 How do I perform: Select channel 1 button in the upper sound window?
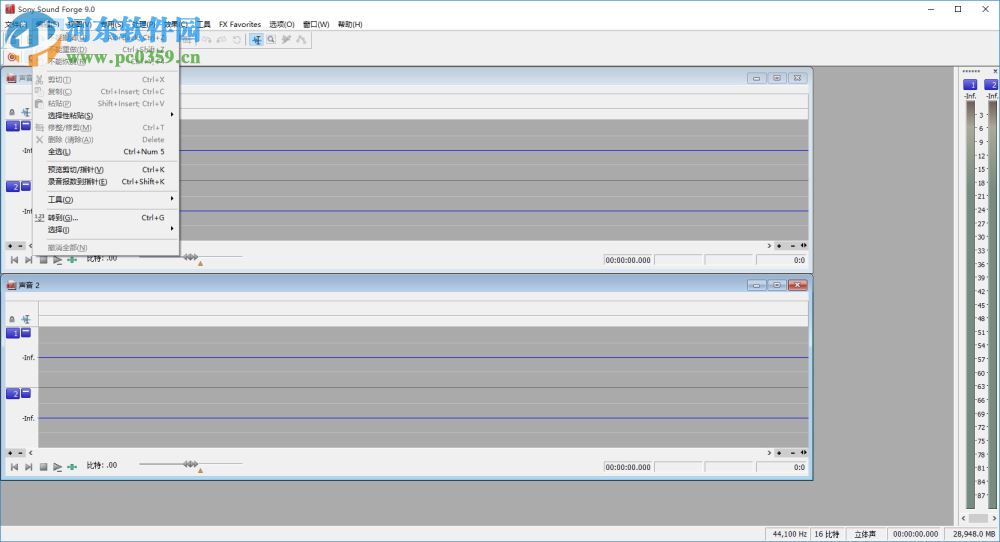(13, 126)
